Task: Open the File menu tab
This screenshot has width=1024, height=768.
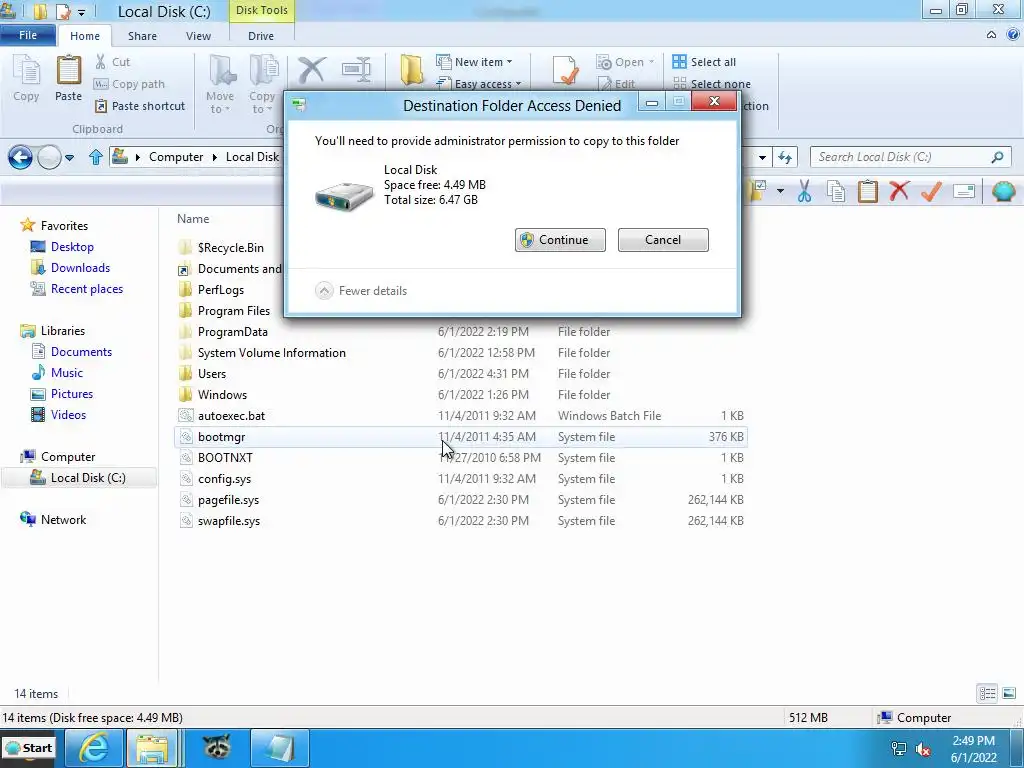Action: click(x=28, y=35)
